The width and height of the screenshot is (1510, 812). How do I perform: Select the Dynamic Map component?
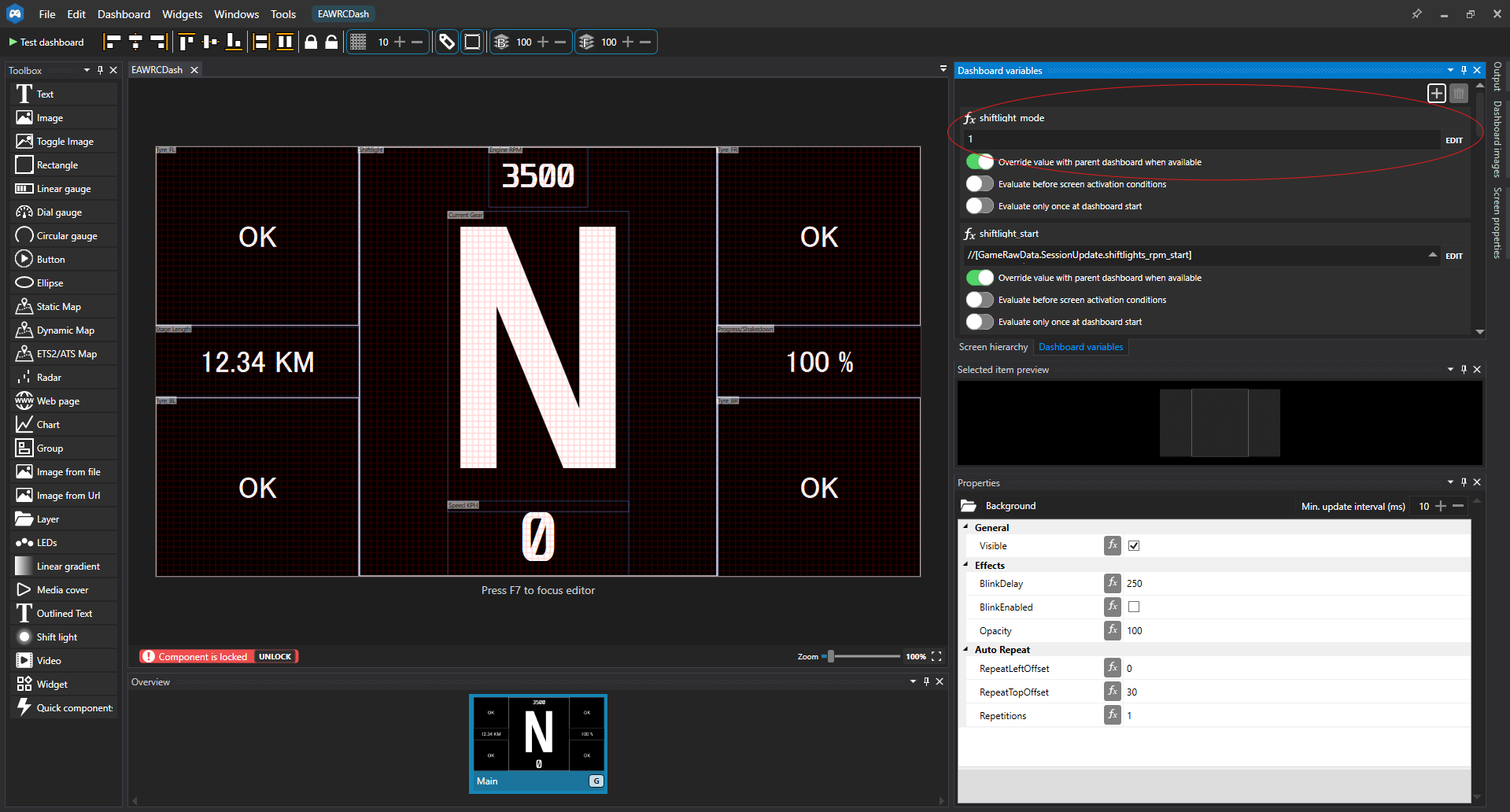(x=65, y=330)
